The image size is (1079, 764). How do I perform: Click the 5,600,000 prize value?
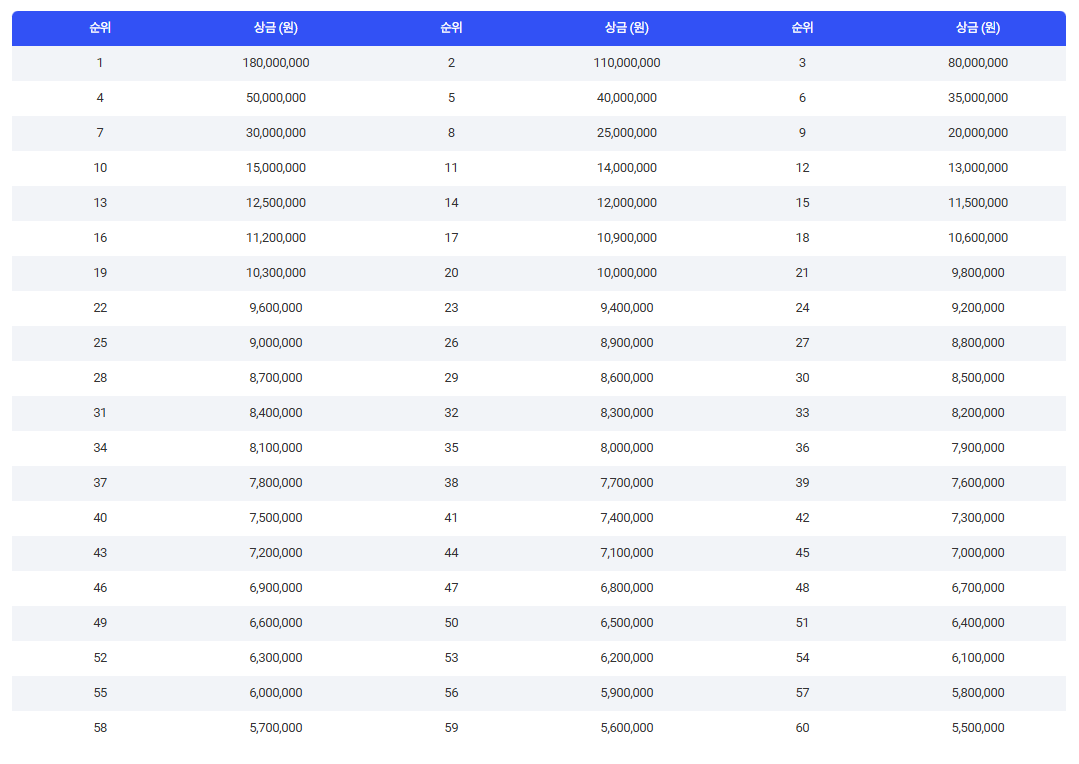click(626, 728)
